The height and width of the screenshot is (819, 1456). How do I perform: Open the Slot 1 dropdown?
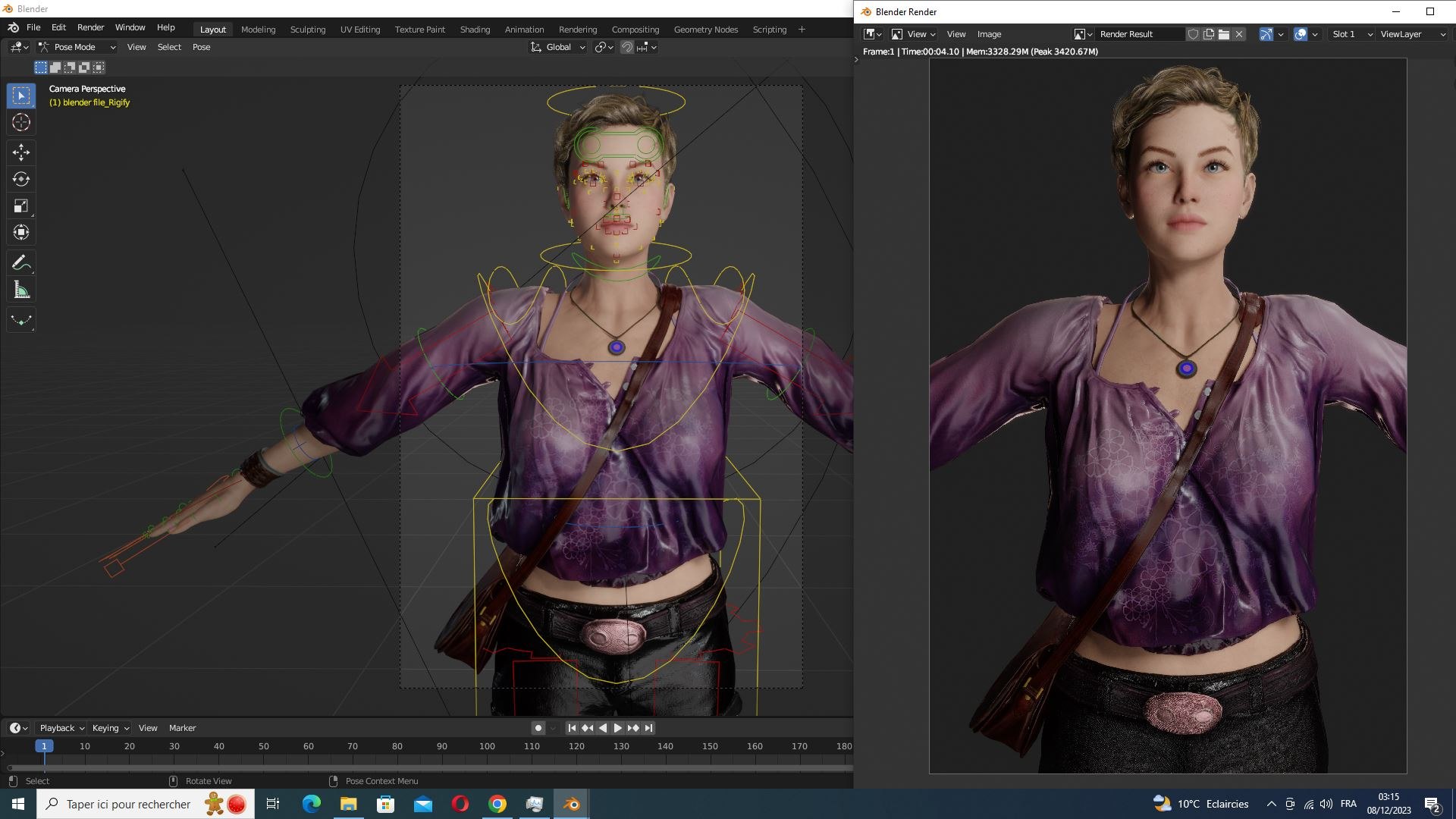[x=1351, y=34]
